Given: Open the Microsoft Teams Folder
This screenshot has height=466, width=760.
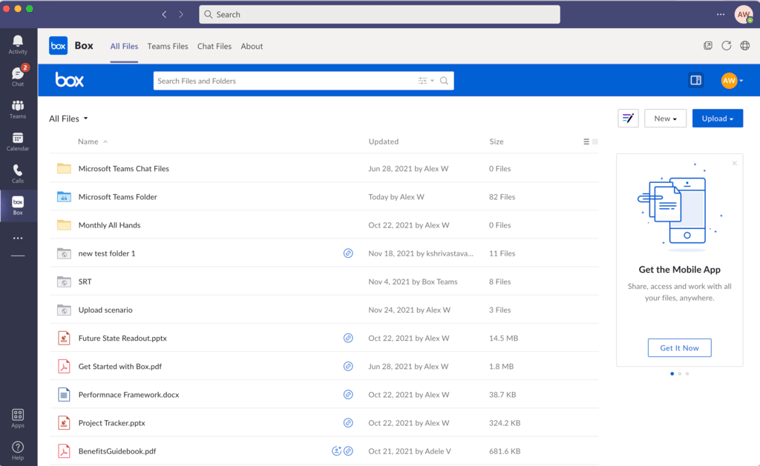Looking at the screenshot, I should click(117, 197).
